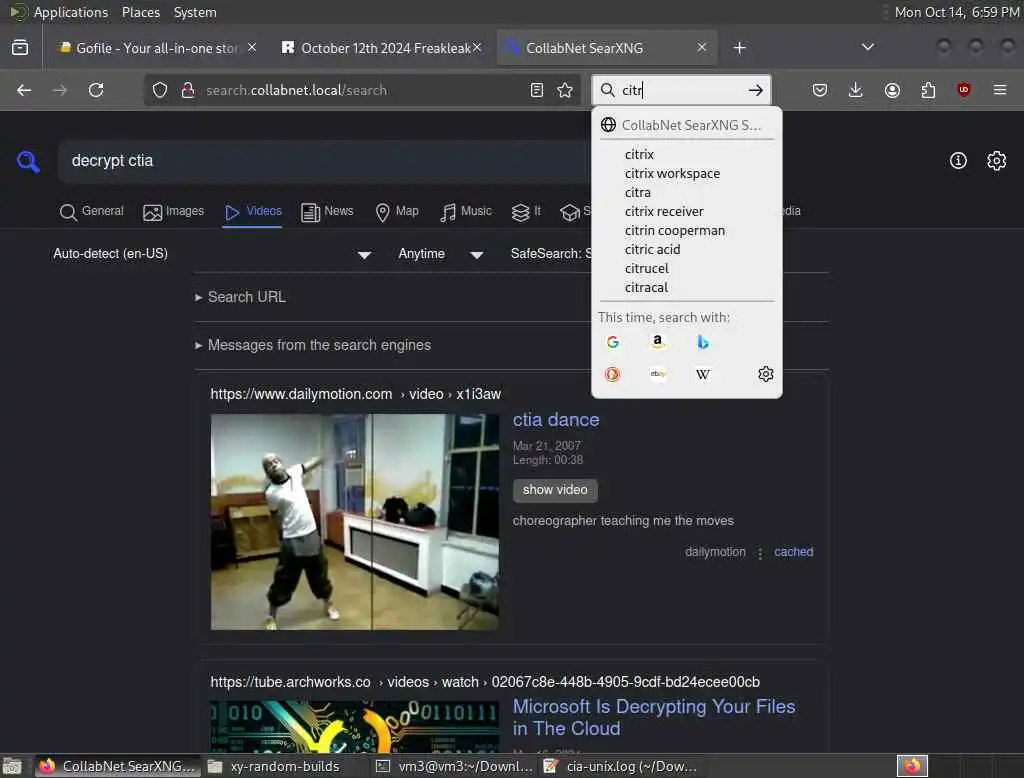The height and width of the screenshot is (778, 1024).
Task: Open Microsoft Is Decrypting Your Files link
Action: [x=654, y=717]
